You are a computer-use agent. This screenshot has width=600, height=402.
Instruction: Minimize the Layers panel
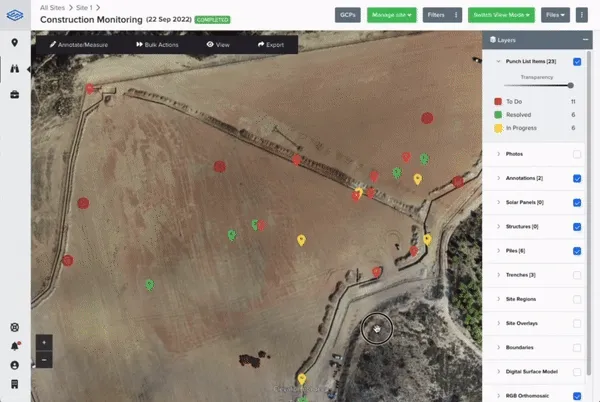[x=585, y=39]
